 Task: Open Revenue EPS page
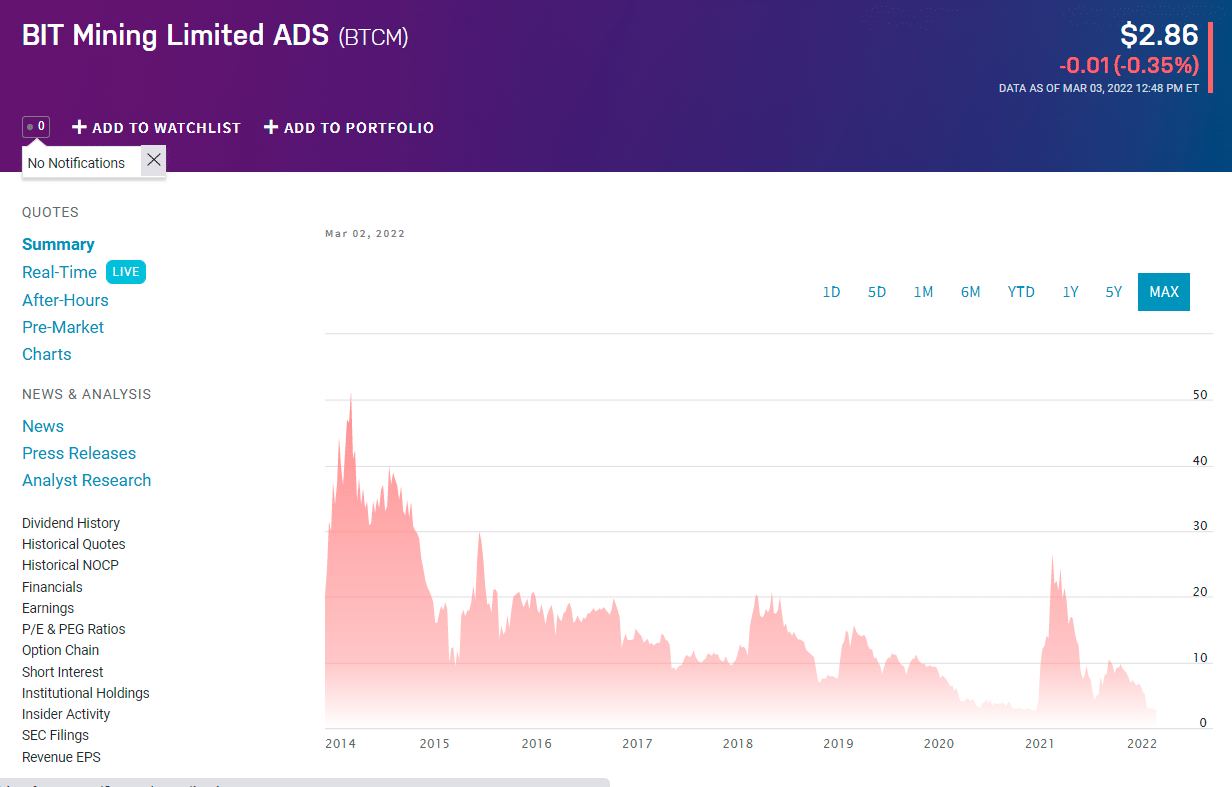pyautogui.click(x=61, y=757)
